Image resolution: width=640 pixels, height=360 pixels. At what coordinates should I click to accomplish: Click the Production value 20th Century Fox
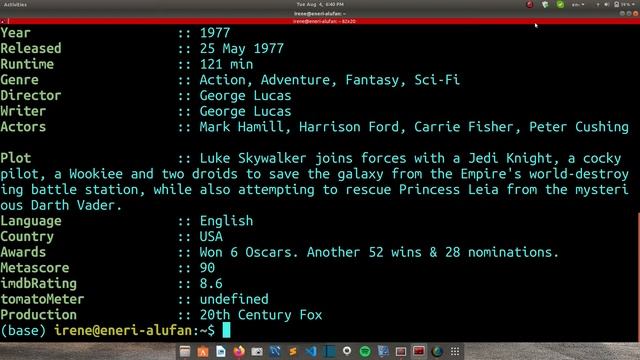(x=261, y=315)
